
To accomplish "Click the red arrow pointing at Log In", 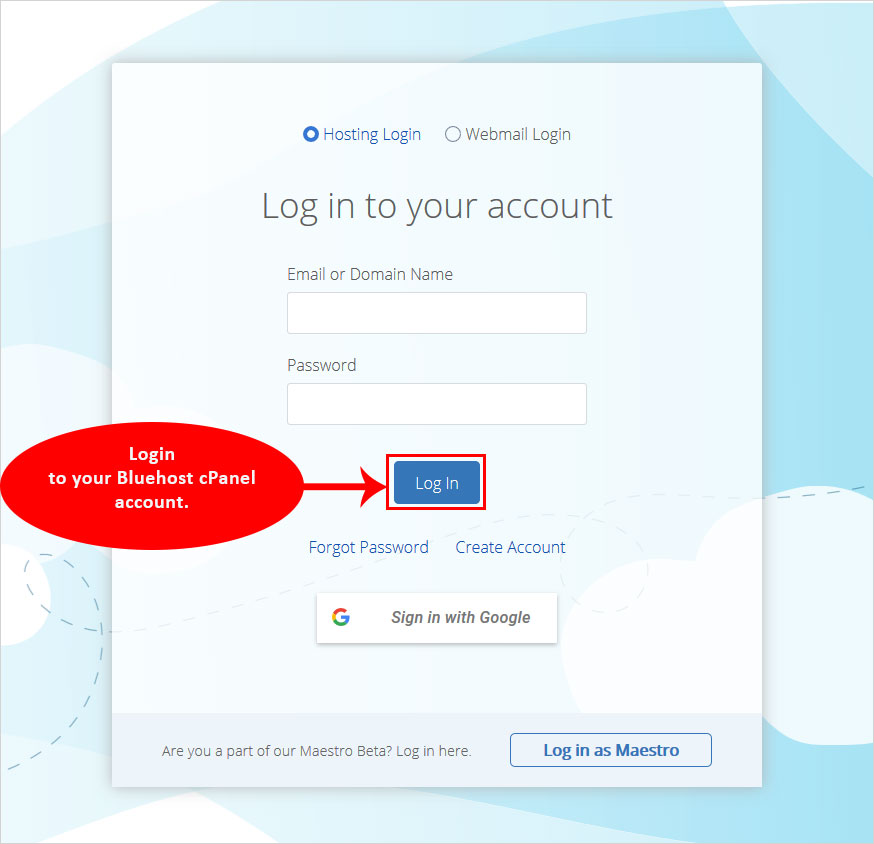I will [346, 487].
